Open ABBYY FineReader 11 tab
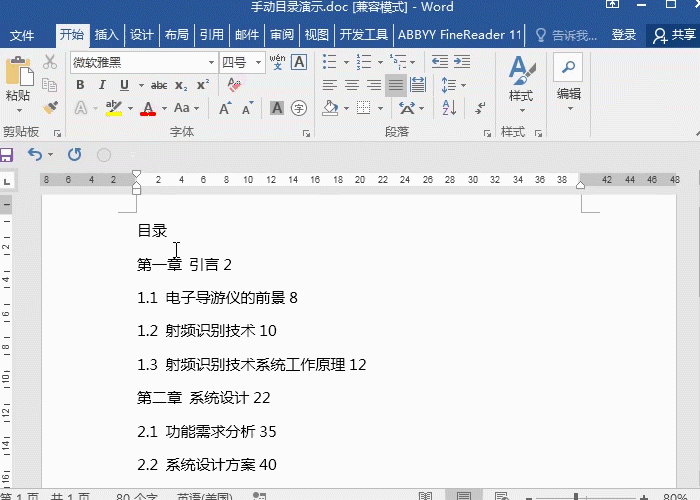Screen dimensions: 700x500 pos(459,35)
